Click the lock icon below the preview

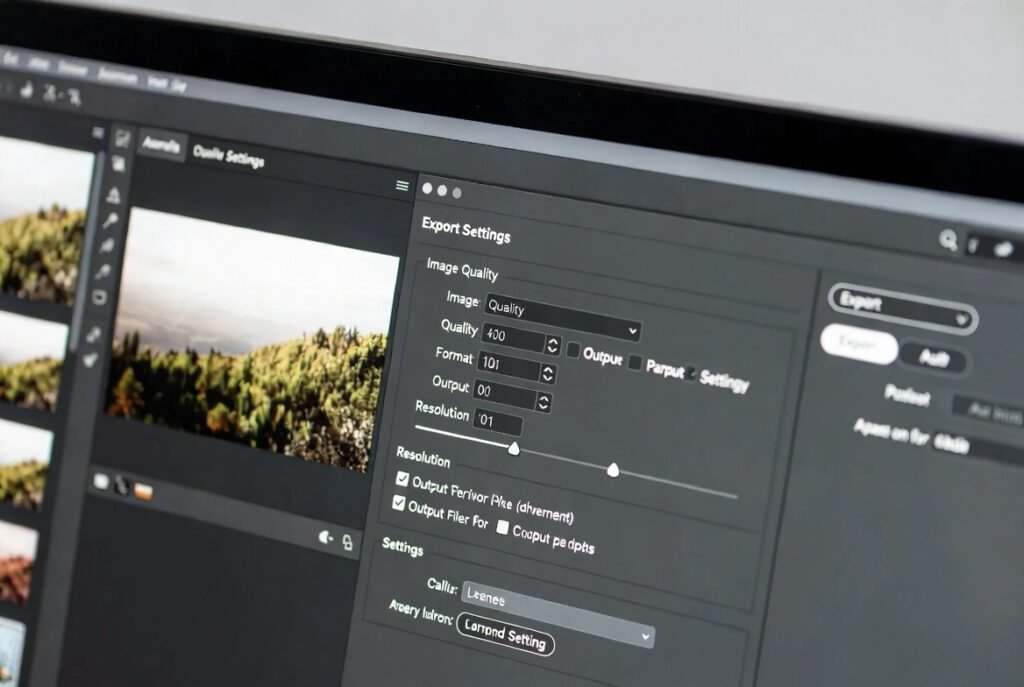pos(347,541)
